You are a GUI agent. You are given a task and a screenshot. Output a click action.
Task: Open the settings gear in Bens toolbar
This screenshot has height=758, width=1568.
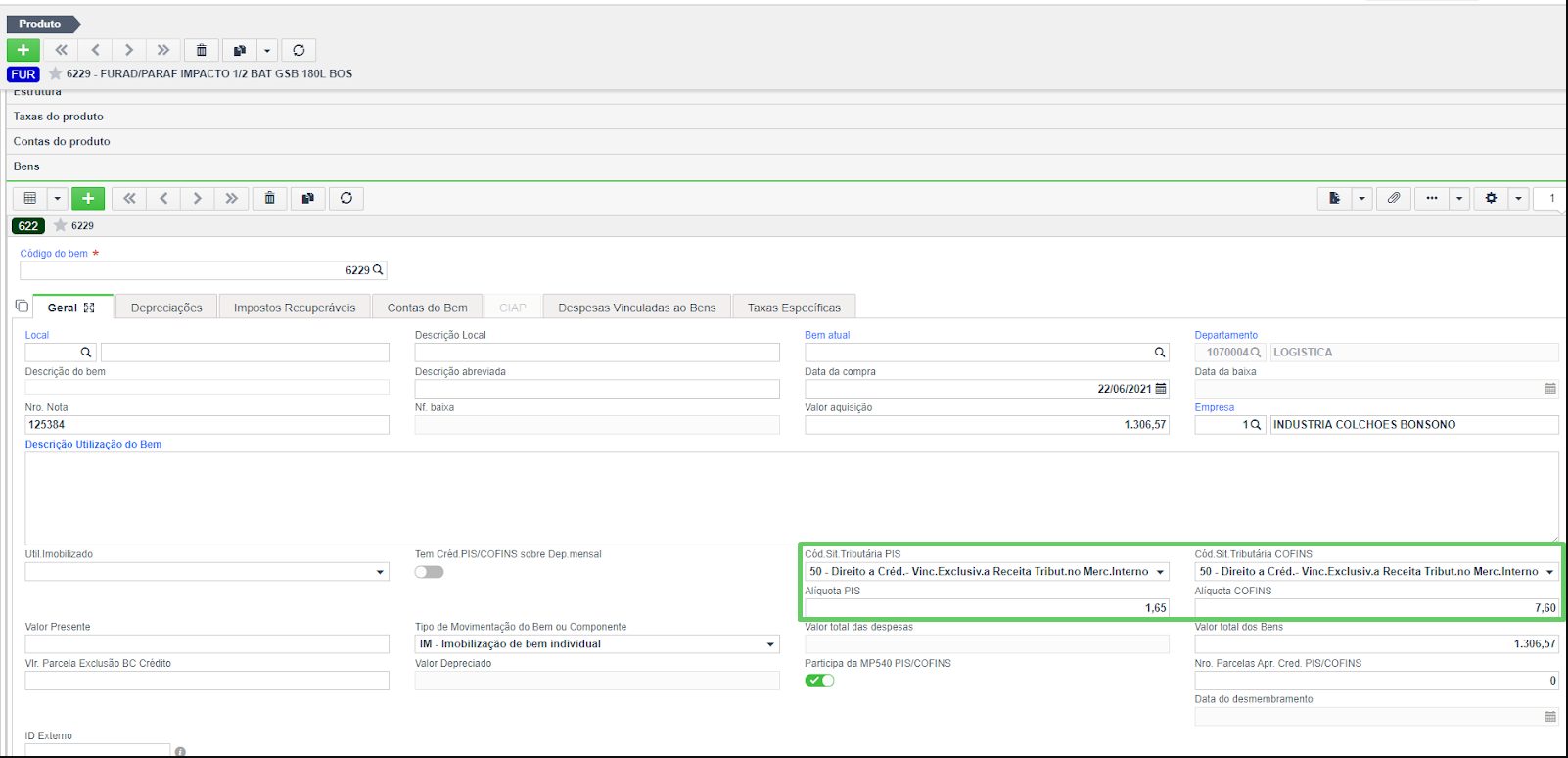point(1491,198)
